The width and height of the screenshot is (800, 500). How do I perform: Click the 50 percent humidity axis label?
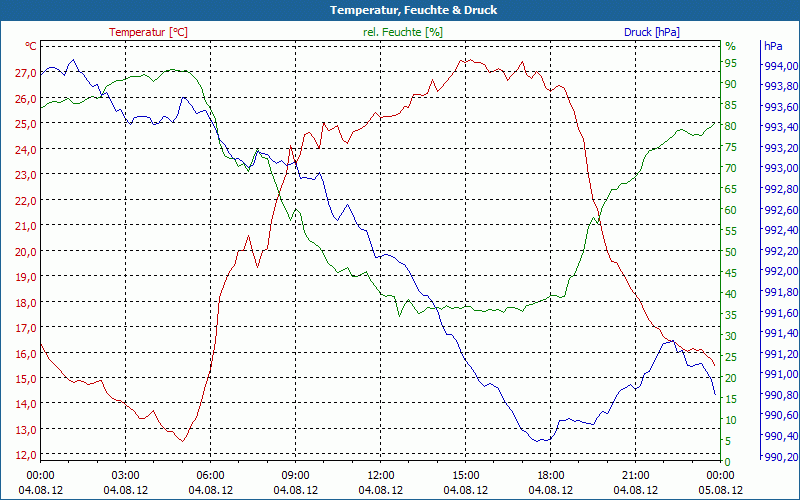coord(731,252)
